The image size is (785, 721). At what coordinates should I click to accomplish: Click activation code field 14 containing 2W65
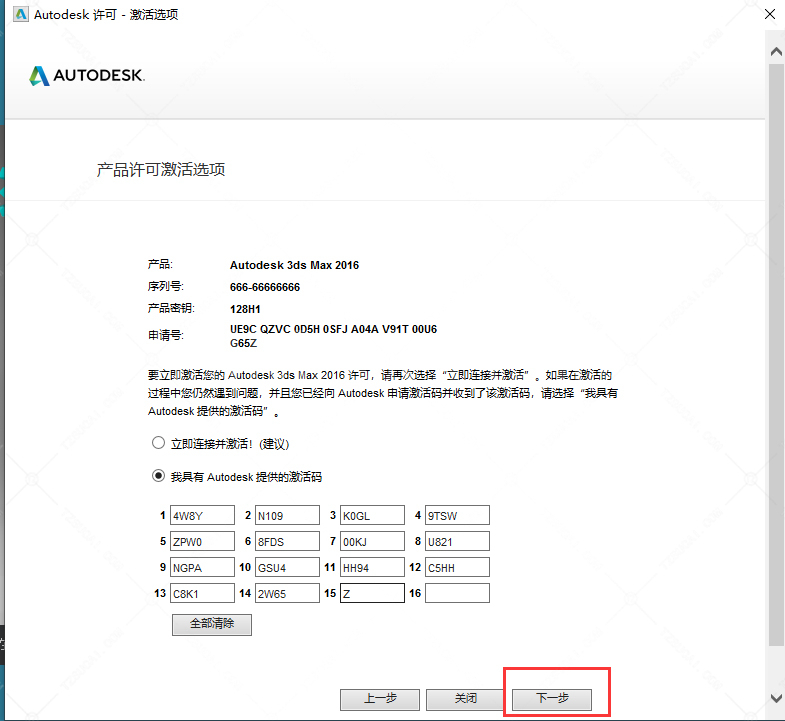click(x=287, y=593)
